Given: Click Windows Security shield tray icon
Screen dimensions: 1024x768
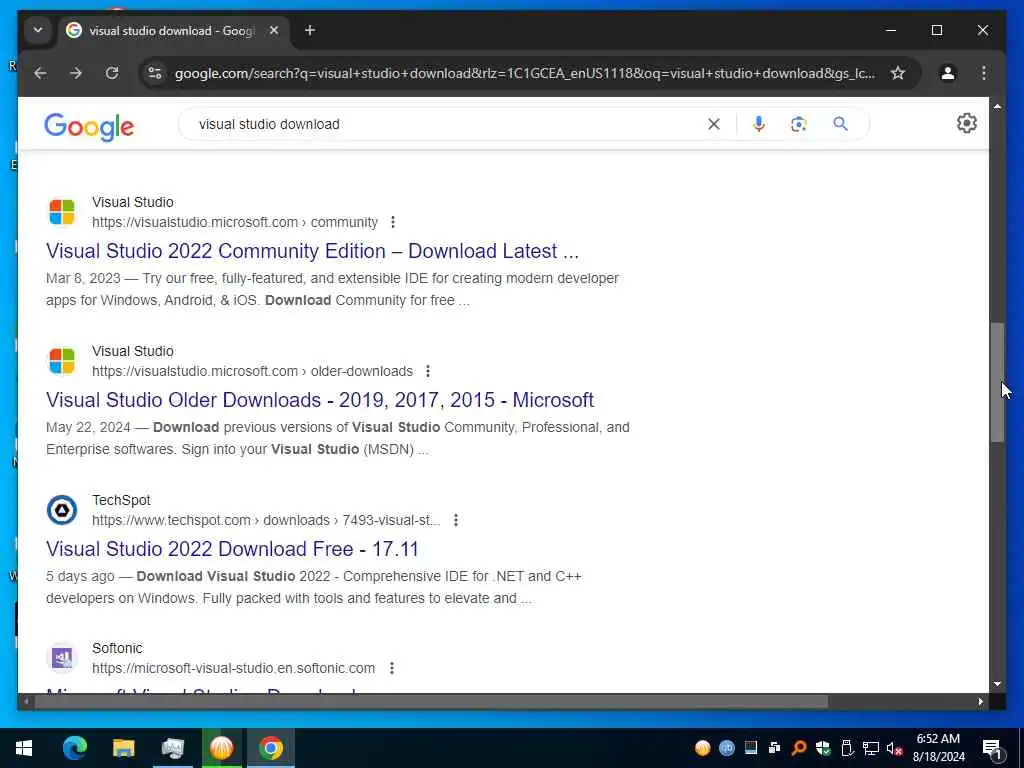Looking at the screenshot, I should 823,748.
